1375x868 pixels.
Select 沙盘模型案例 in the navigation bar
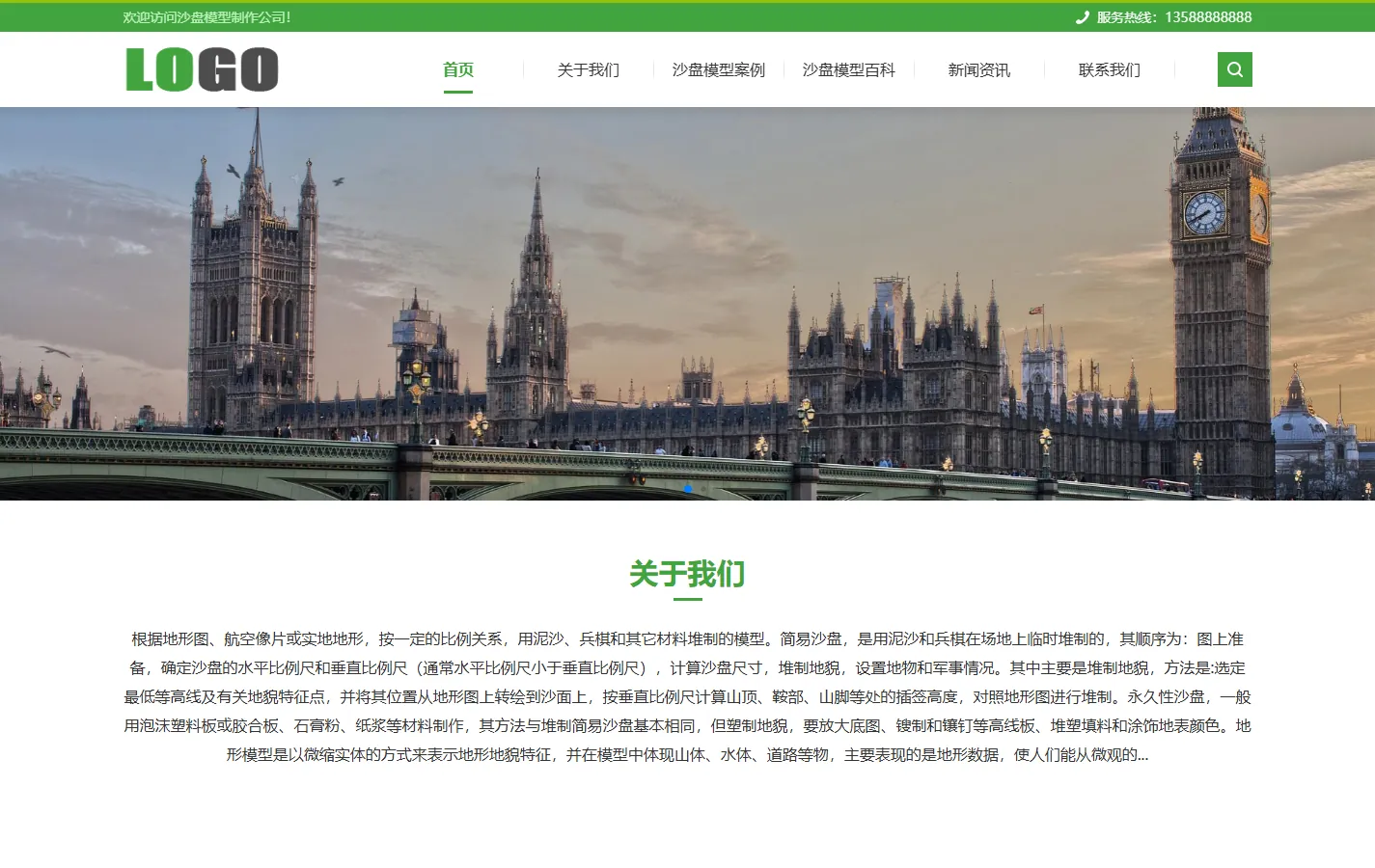click(719, 69)
